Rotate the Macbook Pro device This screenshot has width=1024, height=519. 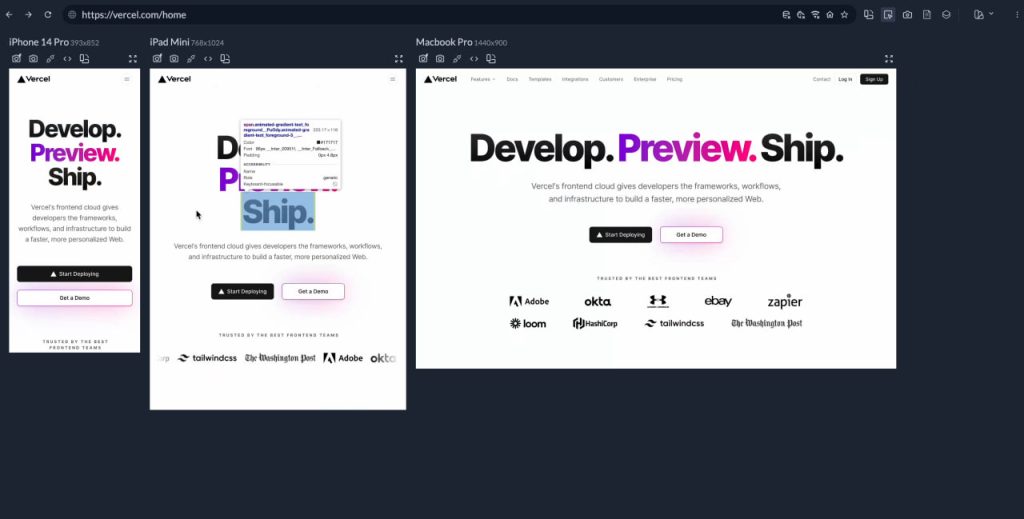491,59
